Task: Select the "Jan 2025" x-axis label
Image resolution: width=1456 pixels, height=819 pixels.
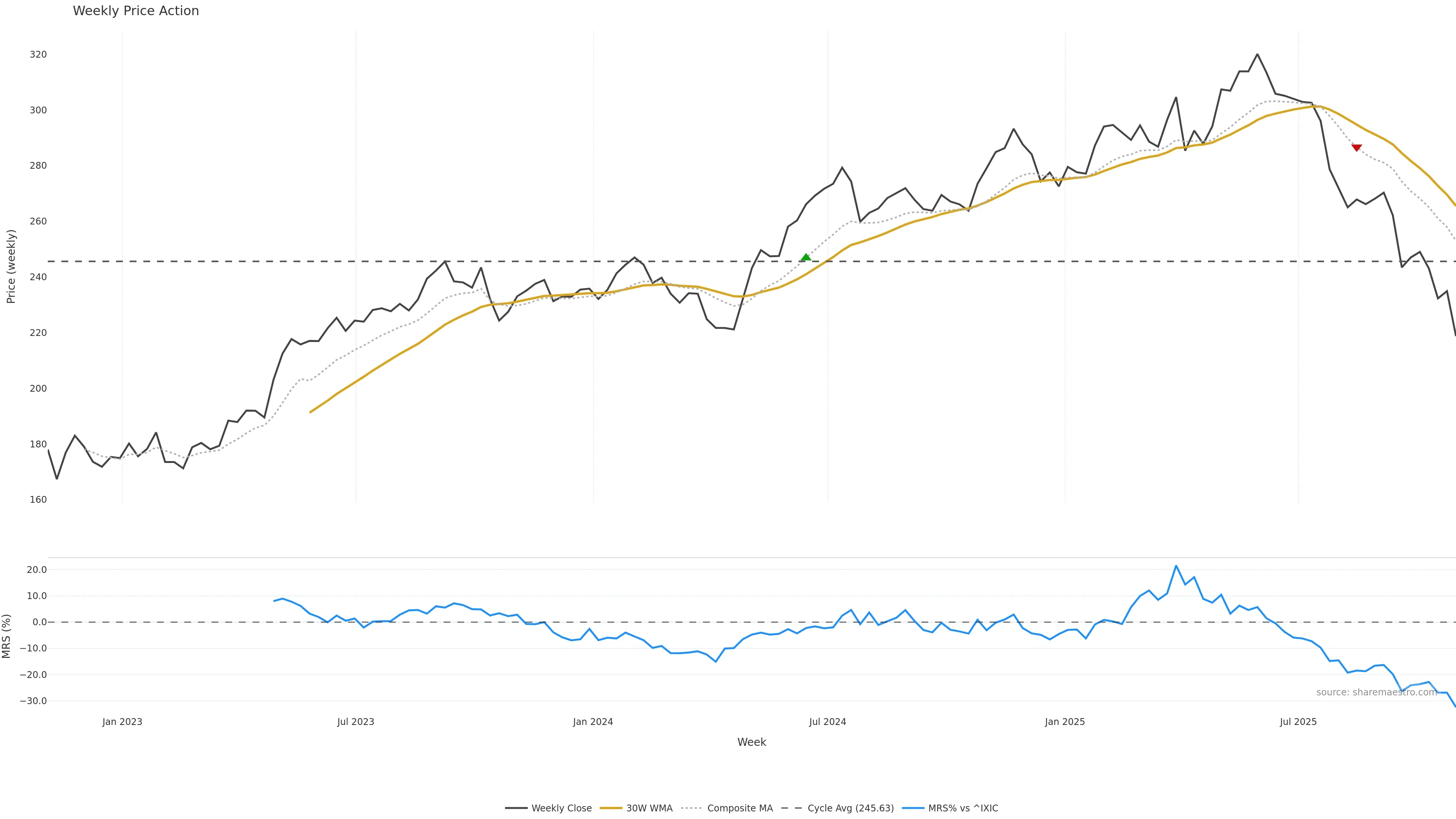Action: point(1065,722)
